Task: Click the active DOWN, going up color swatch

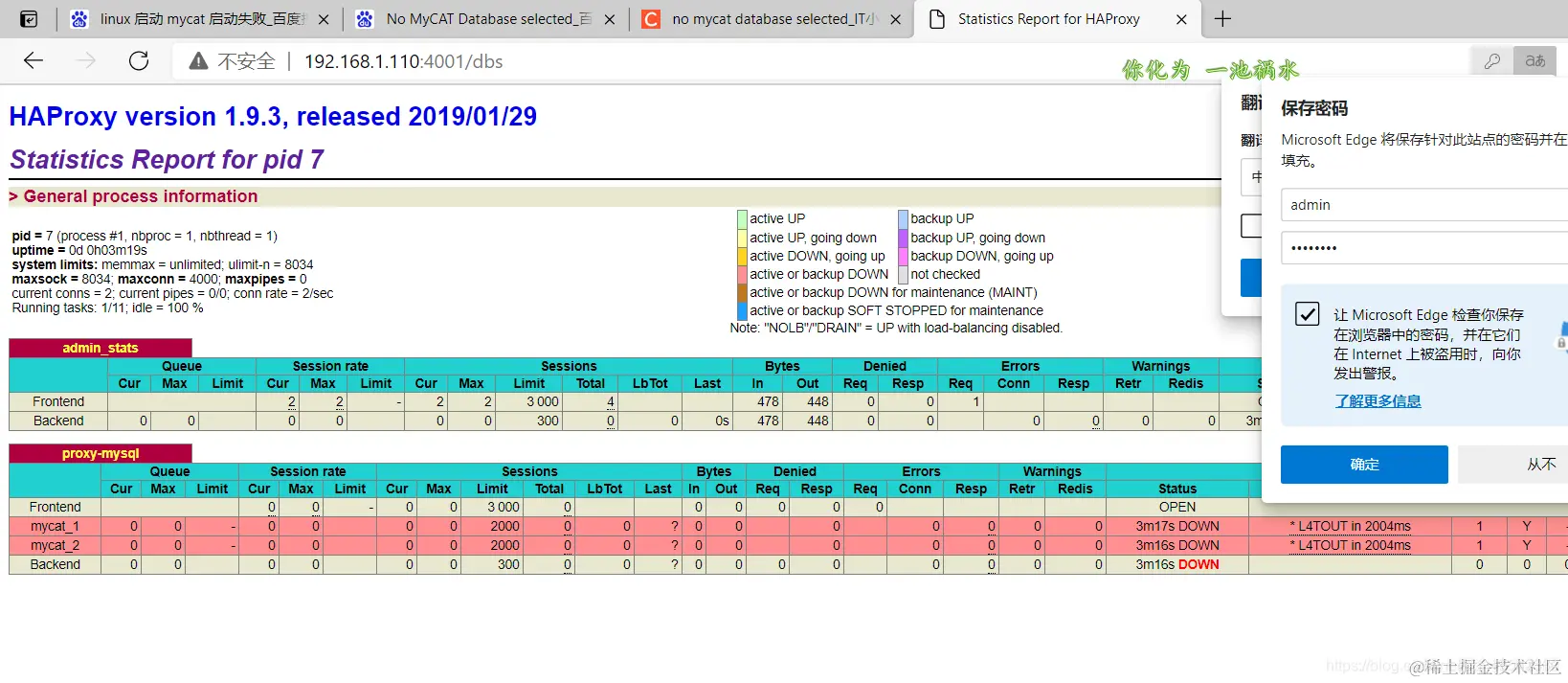Action: (742, 256)
